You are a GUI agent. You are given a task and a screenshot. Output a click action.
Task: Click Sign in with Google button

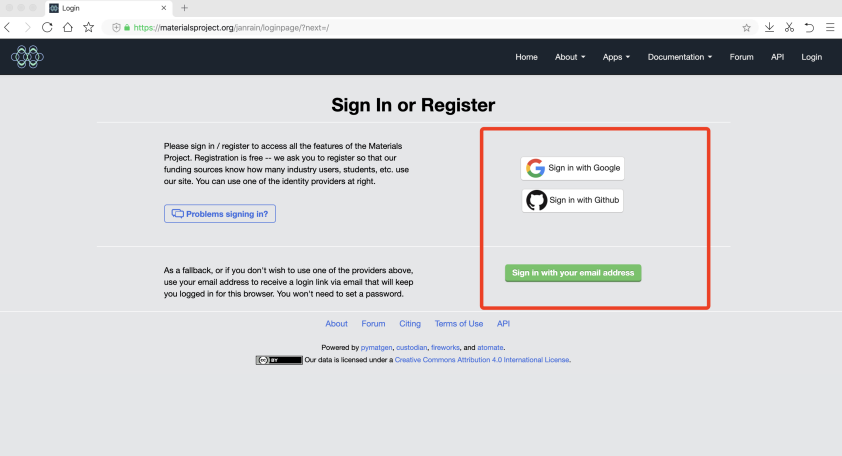point(573,168)
